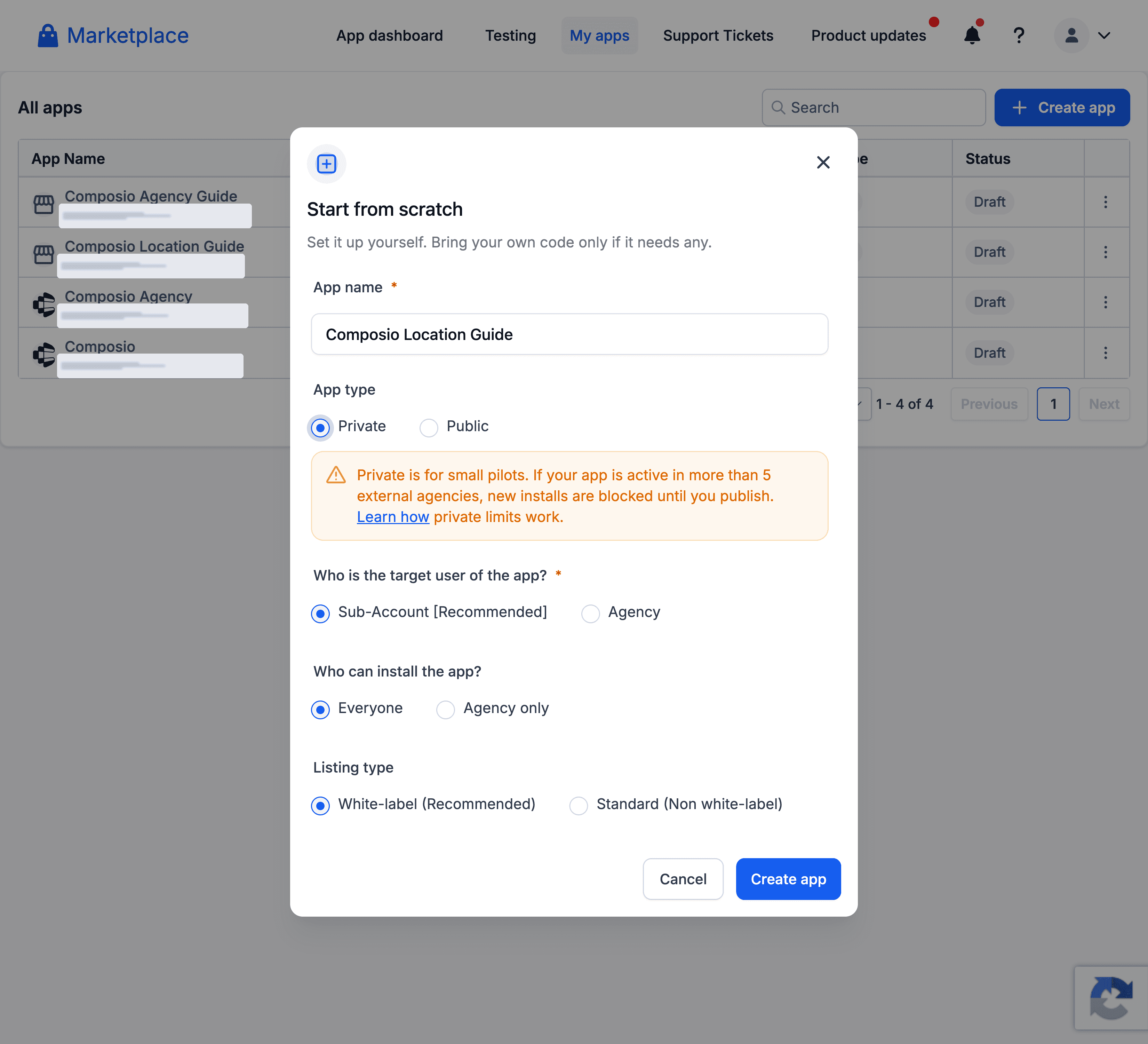Click the Search apps field
Image resolution: width=1148 pixels, height=1044 pixels.
[874, 108]
